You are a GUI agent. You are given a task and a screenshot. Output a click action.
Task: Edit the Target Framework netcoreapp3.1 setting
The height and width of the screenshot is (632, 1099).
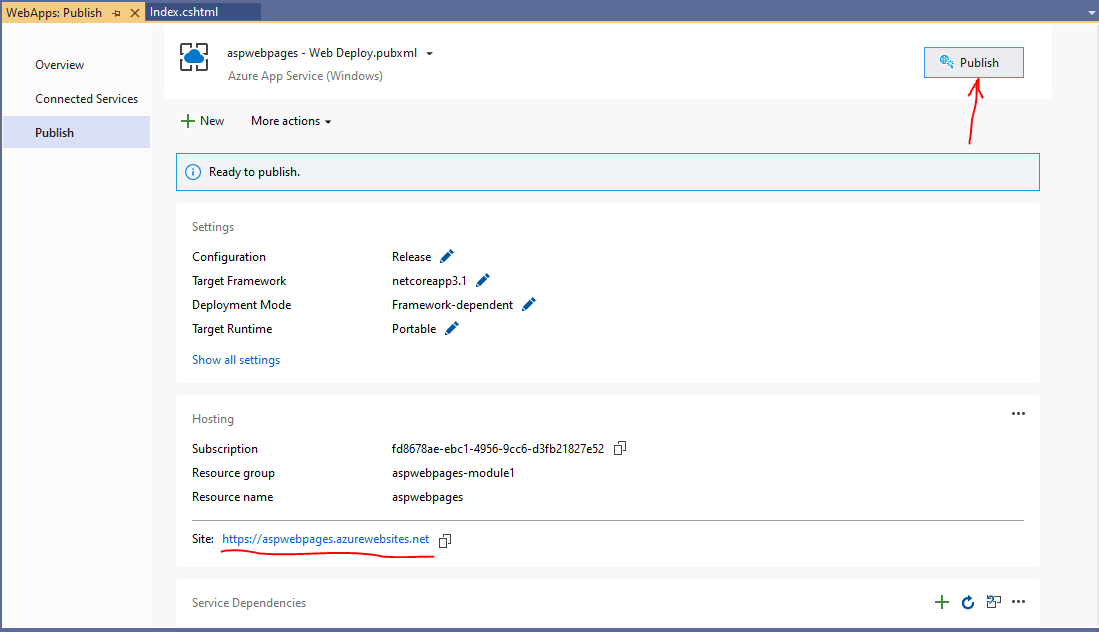click(483, 280)
